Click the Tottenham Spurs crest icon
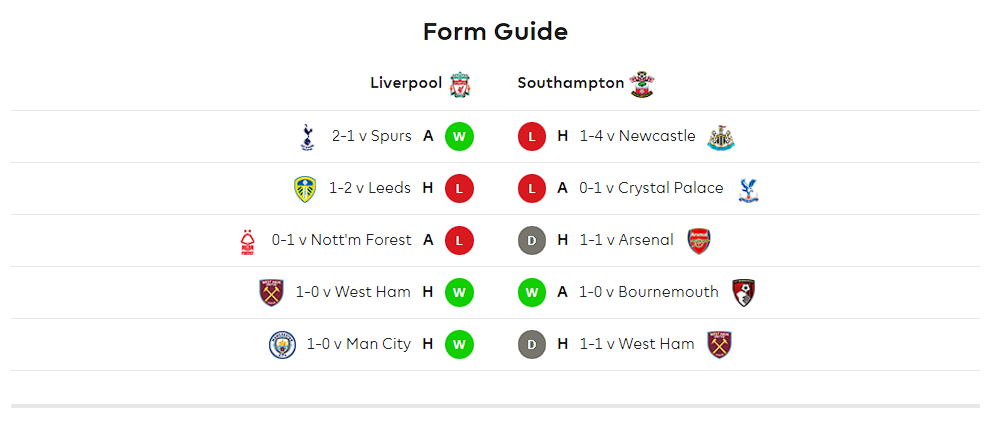Viewport: 1001px width, 432px height. coord(307,137)
